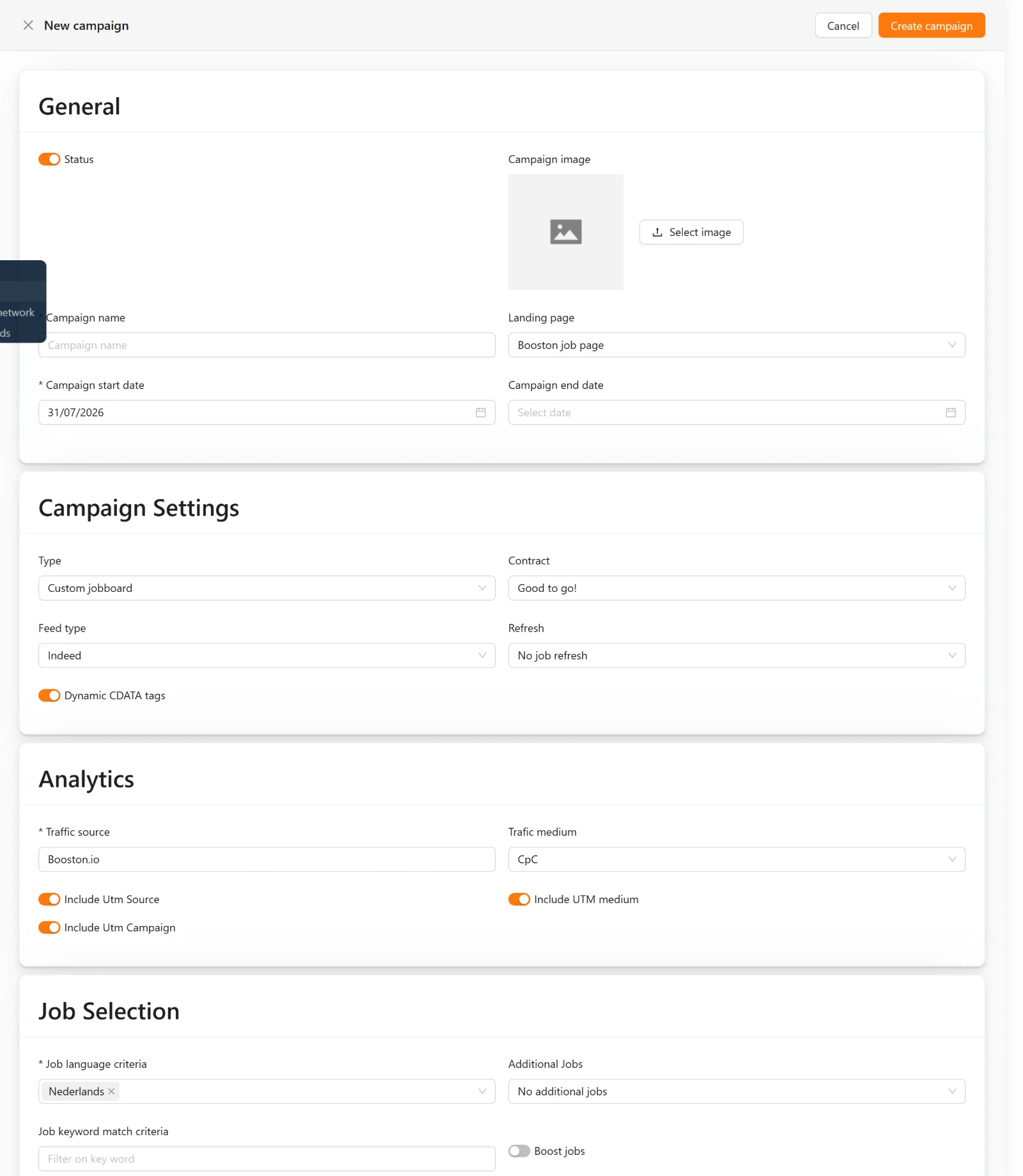Open the Trafic medium dropdown showing CpC
The image size is (1023, 1176).
tap(737, 860)
